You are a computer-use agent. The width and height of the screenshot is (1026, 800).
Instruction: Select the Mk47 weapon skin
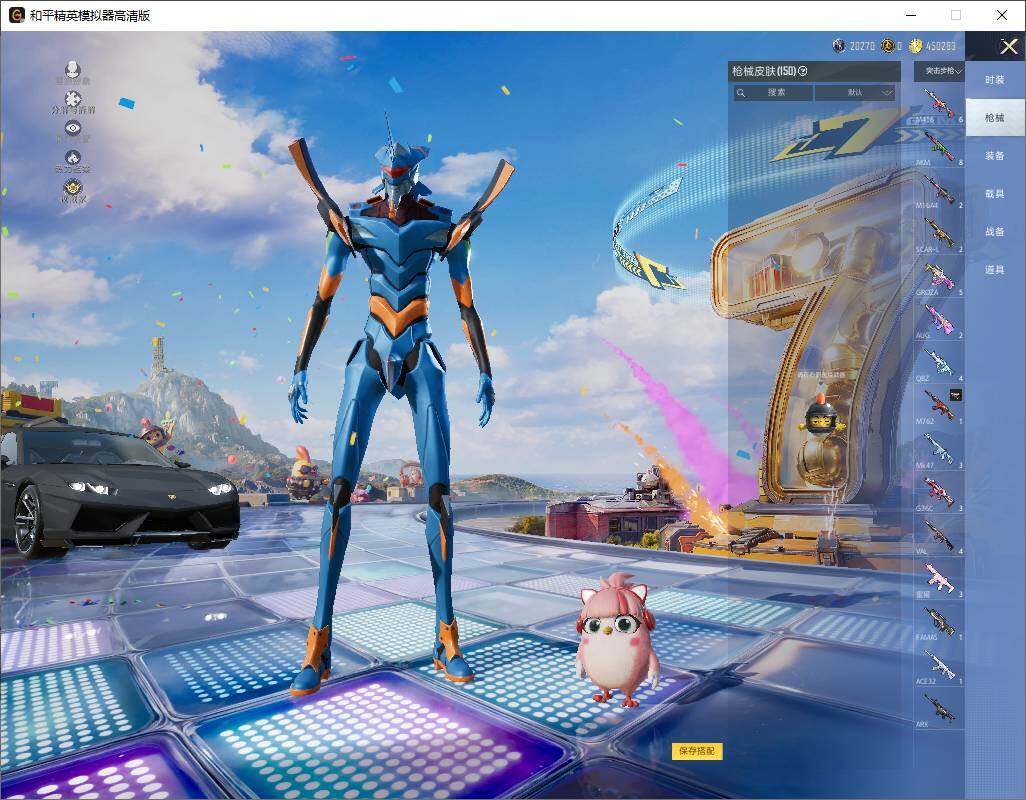tap(939, 450)
